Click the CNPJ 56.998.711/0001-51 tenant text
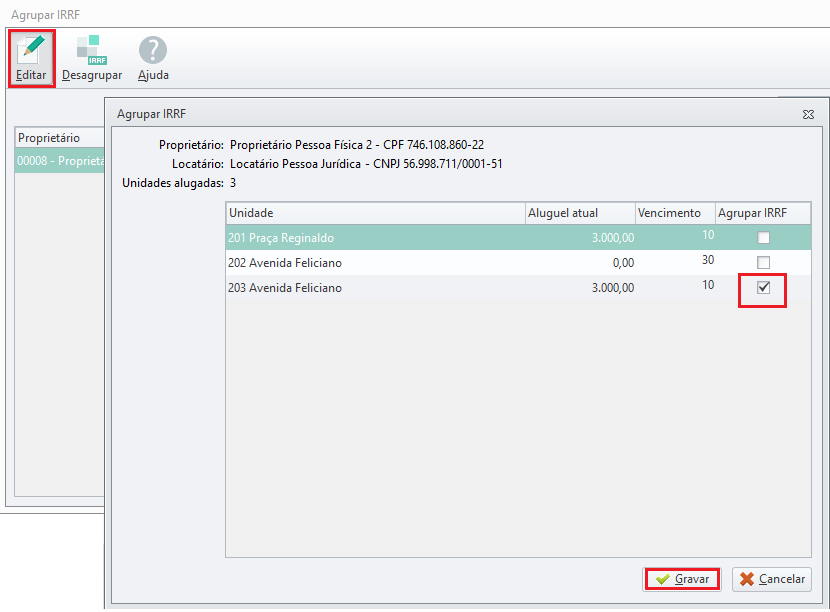830x612 pixels. pos(438,164)
